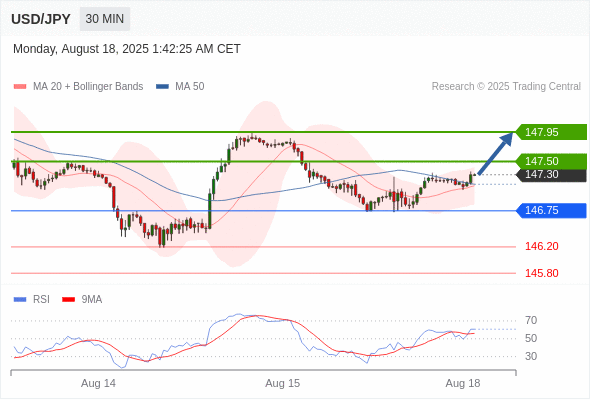Viewport: 590px width, 400px height.
Task: Click the red 9MA legend swatch
Action: [x=68, y=300]
